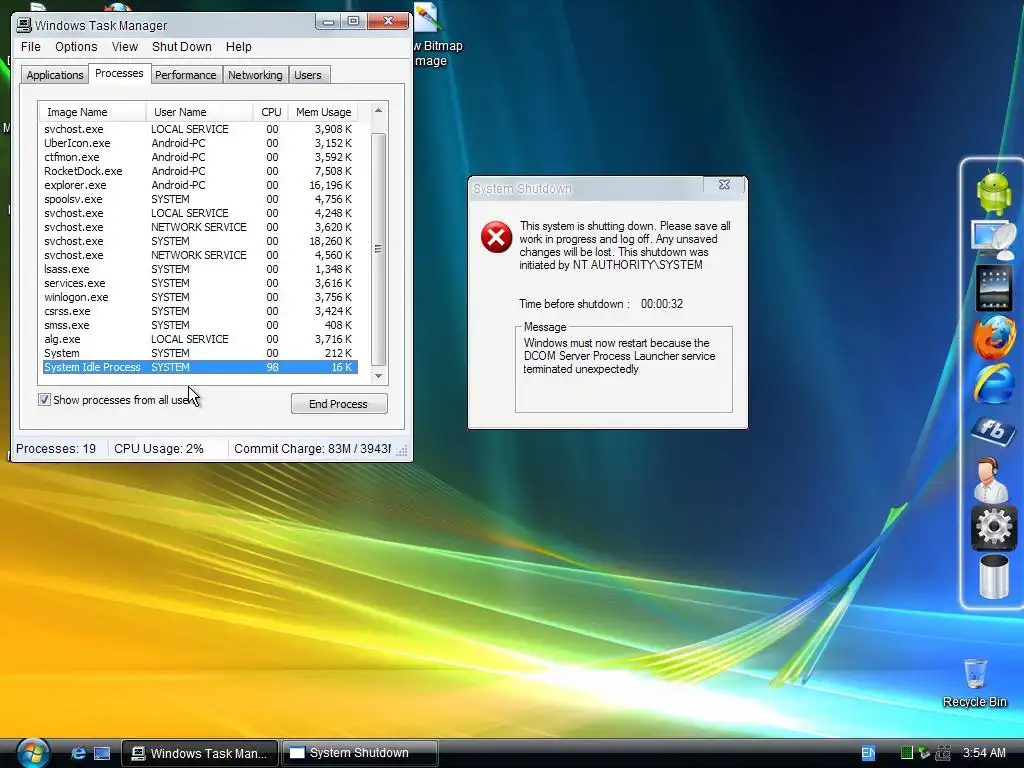Image resolution: width=1024 pixels, height=768 pixels.
Task: Select the System Idle Process row
Action: point(200,367)
